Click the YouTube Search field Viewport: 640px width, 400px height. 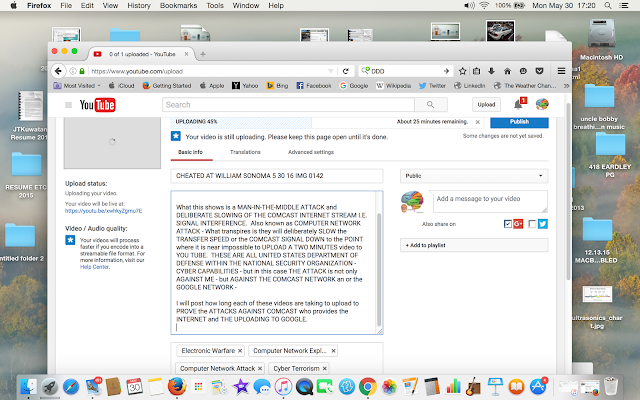pos(288,104)
